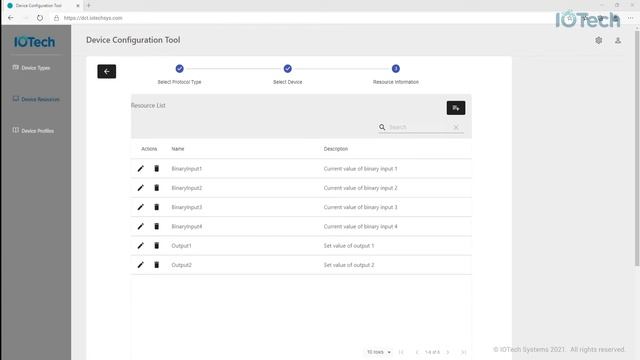Click the BinaryInput2 name cell
This screenshot has width=640, height=360.
(x=187, y=188)
